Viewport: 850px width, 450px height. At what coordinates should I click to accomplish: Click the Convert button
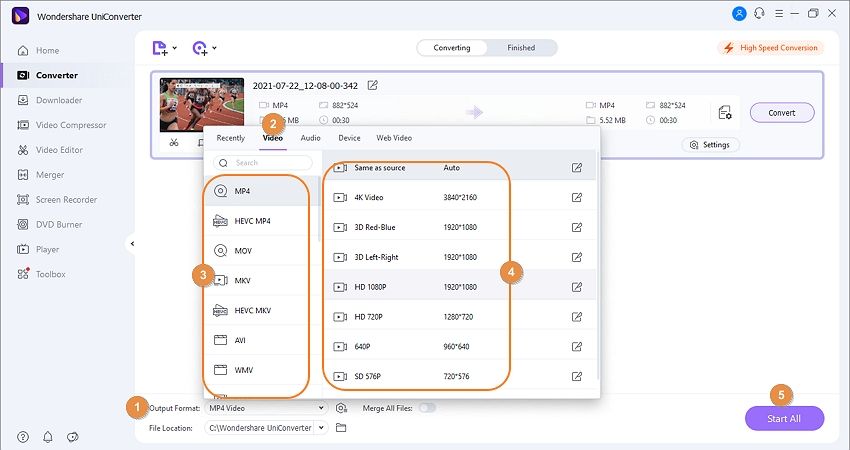pyautogui.click(x=782, y=113)
